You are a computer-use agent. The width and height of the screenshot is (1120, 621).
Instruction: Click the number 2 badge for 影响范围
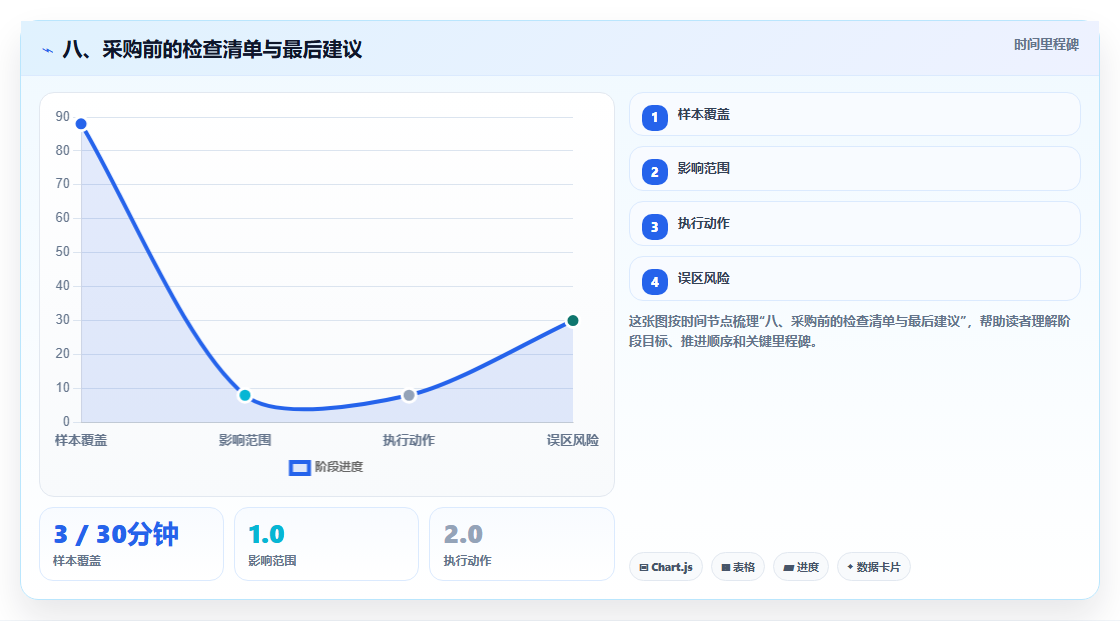click(654, 172)
